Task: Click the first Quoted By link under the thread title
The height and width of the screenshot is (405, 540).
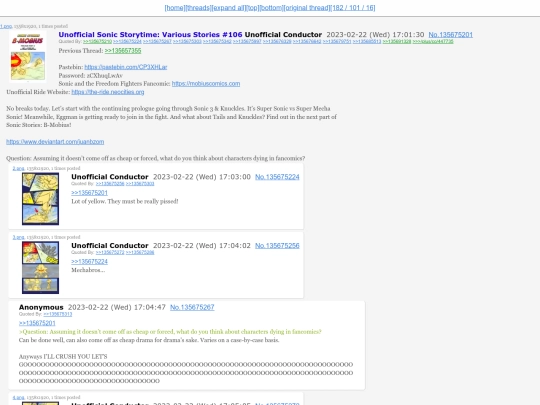Action: coord(97,42)
